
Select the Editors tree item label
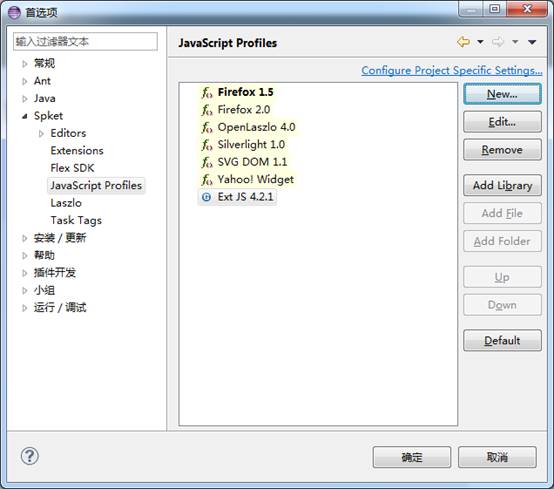pyautogui.click(x=68, y=133)
